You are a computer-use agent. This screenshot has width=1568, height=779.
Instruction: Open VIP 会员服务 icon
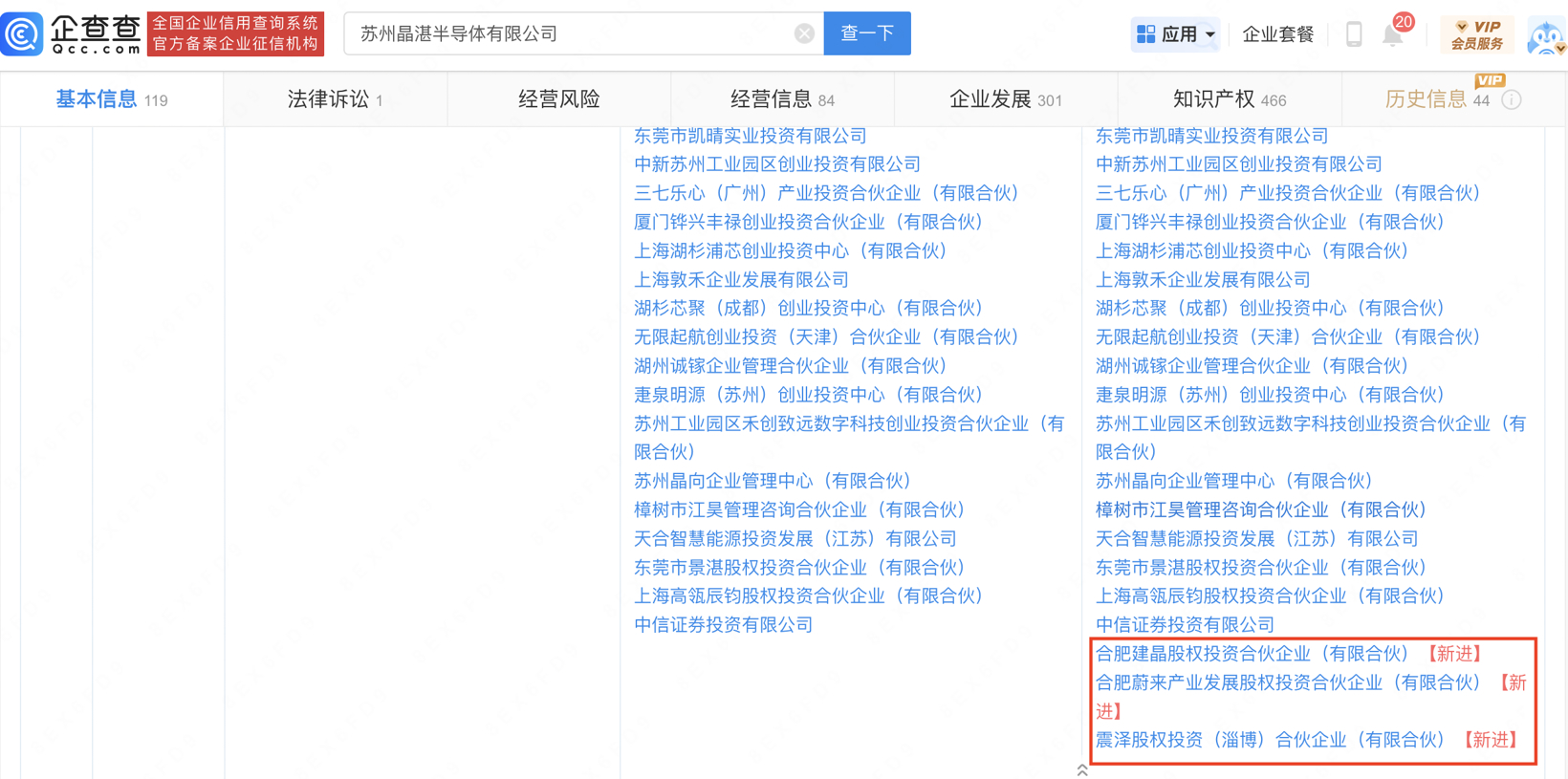click(1477, 34)
